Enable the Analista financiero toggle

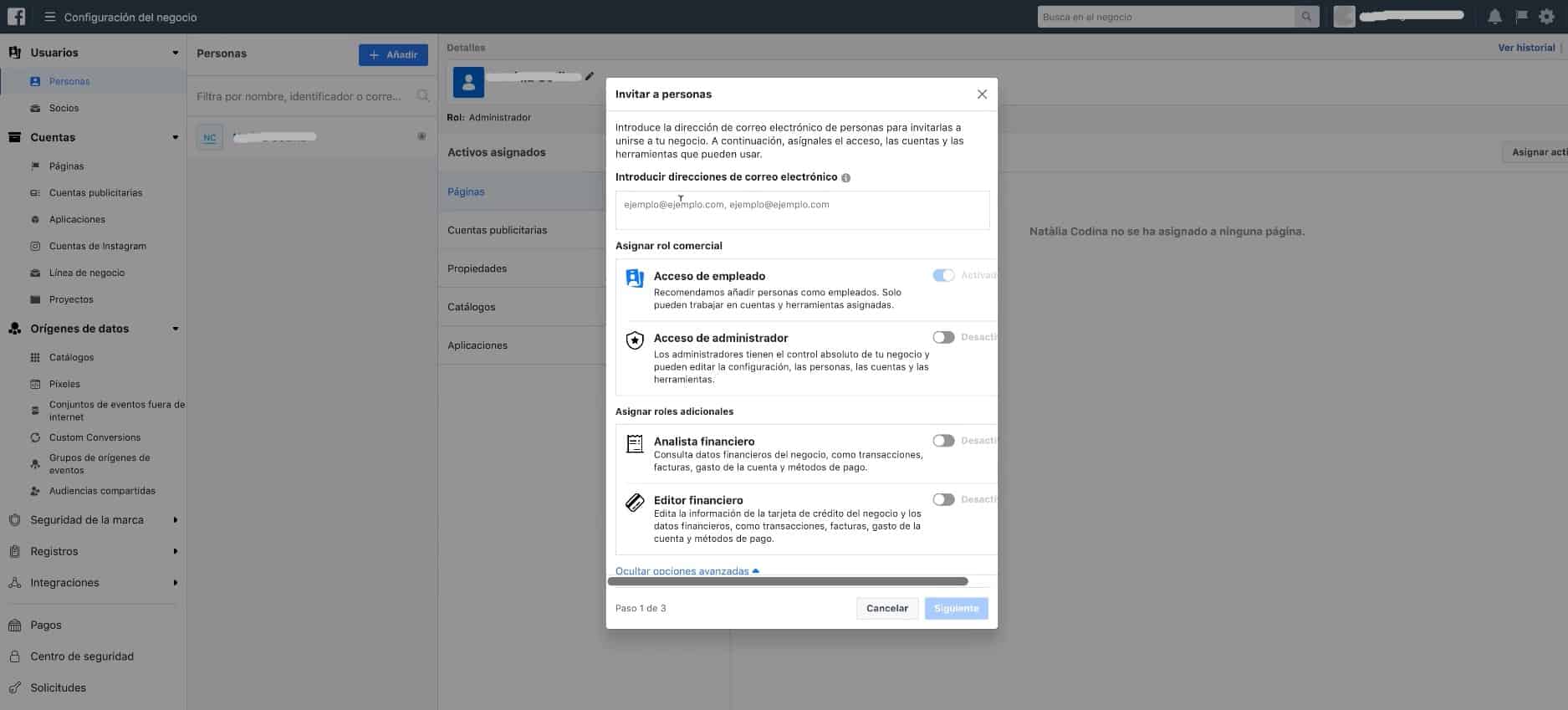(943, 441)
